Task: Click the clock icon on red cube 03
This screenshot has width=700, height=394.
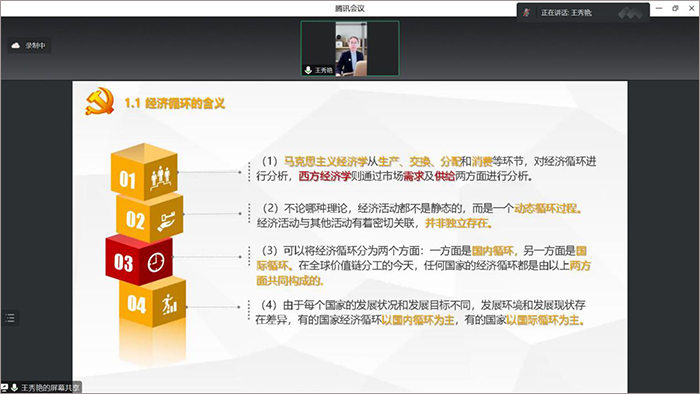Action: [x=156, y=262]
